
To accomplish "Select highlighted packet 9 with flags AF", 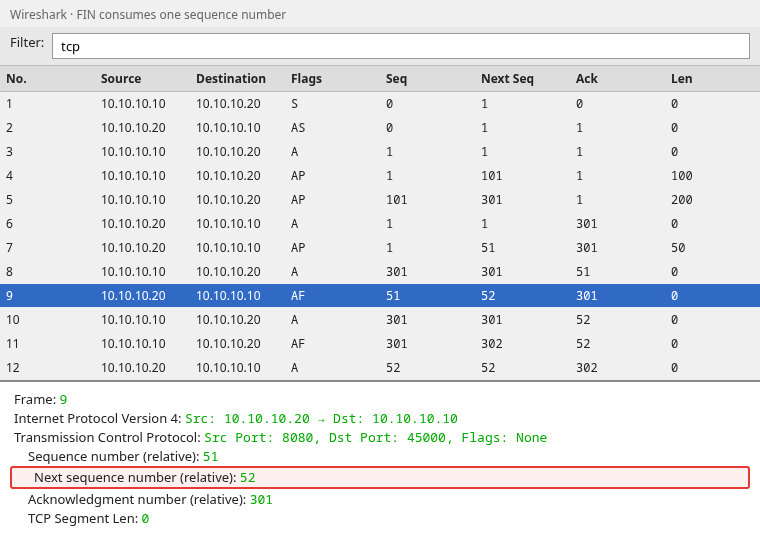I will [x=380, y=296].
